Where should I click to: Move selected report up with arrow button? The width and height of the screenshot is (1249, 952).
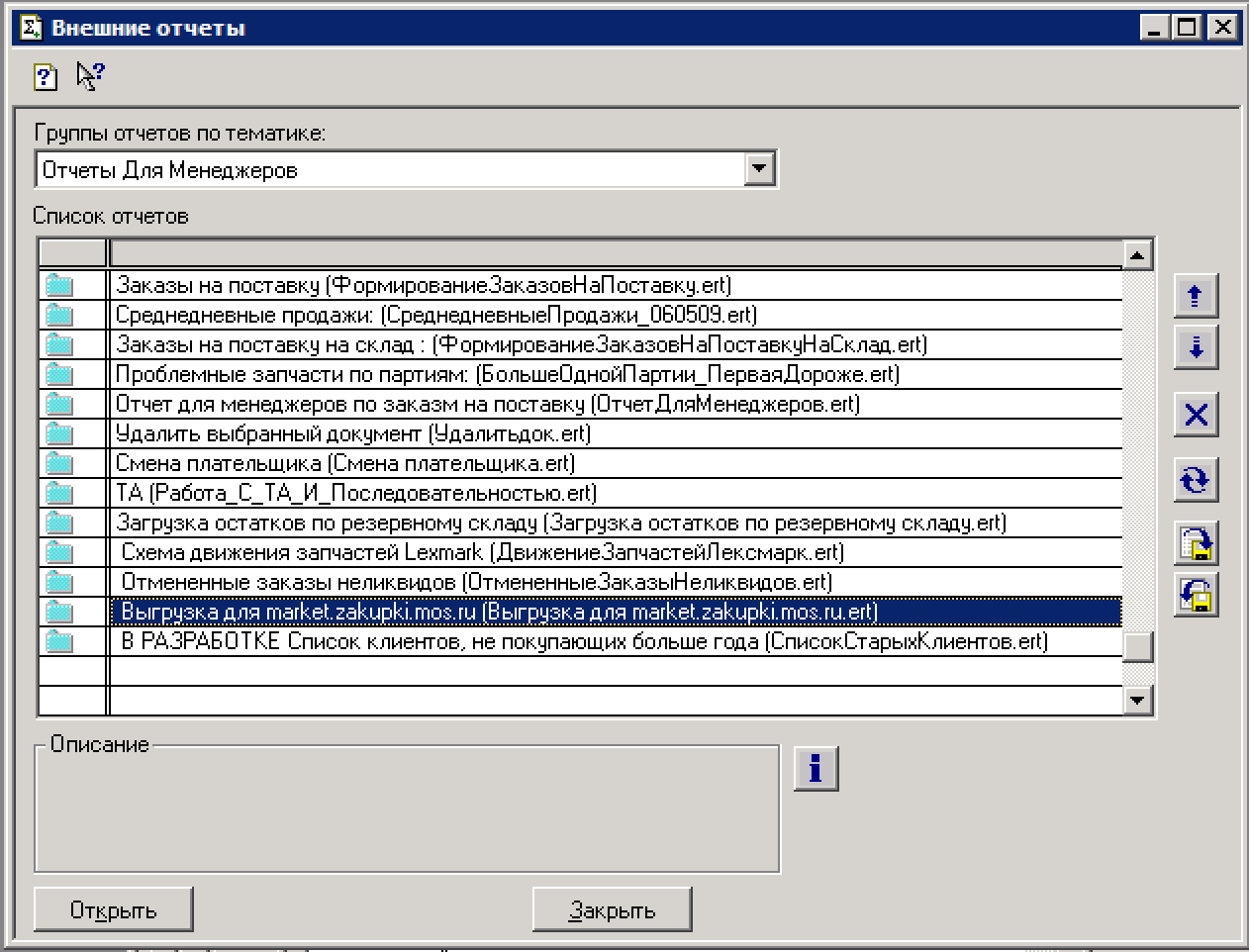pyautogui.click(x=1196, y=296)
